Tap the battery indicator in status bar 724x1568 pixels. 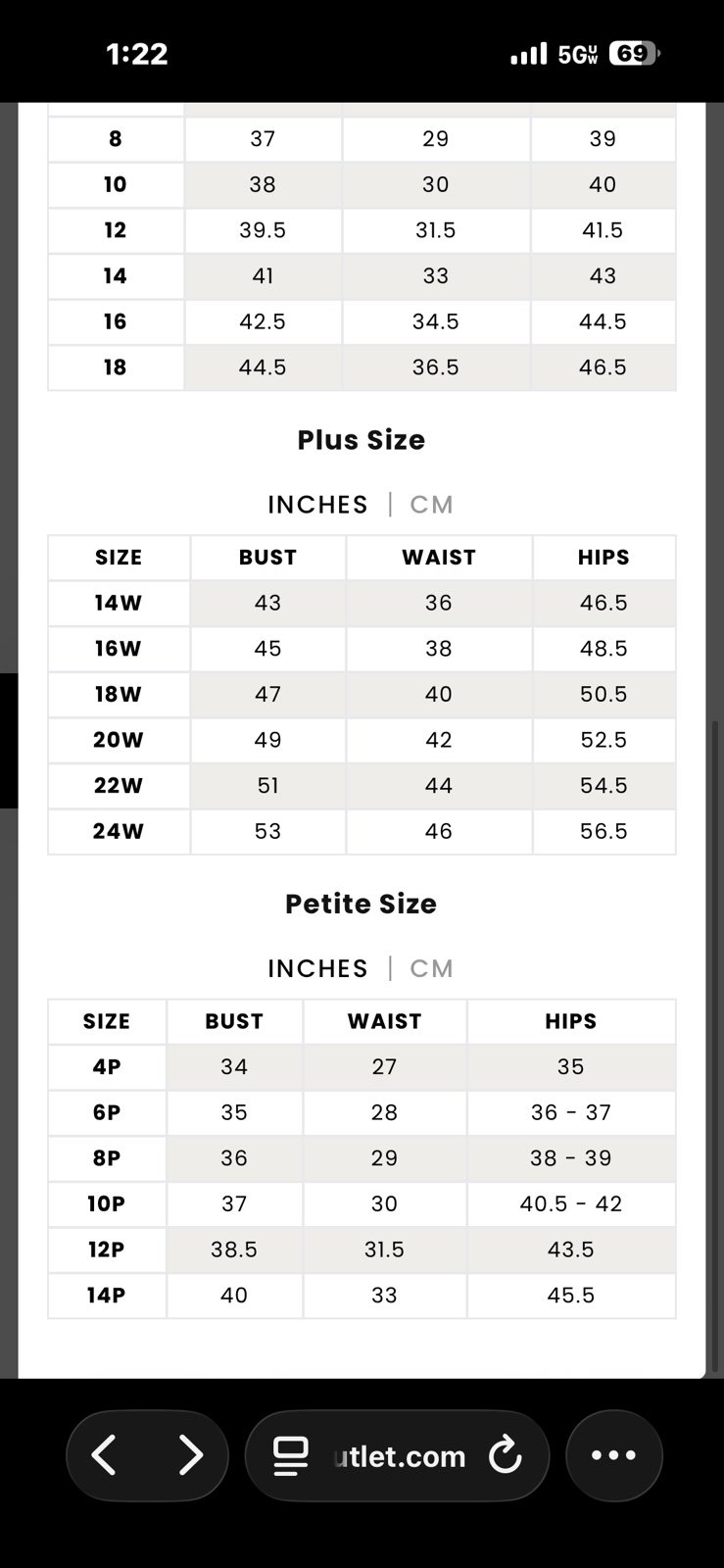(633, 54)
